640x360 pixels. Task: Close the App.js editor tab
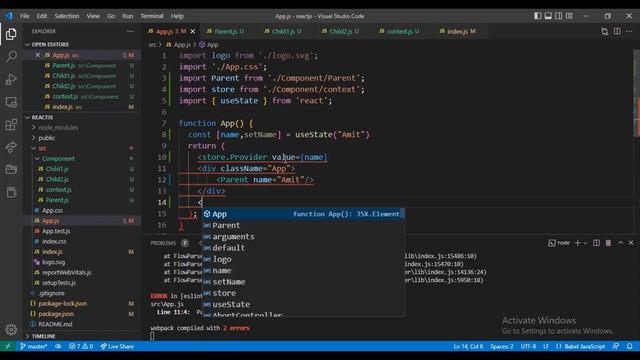(193, 31)
